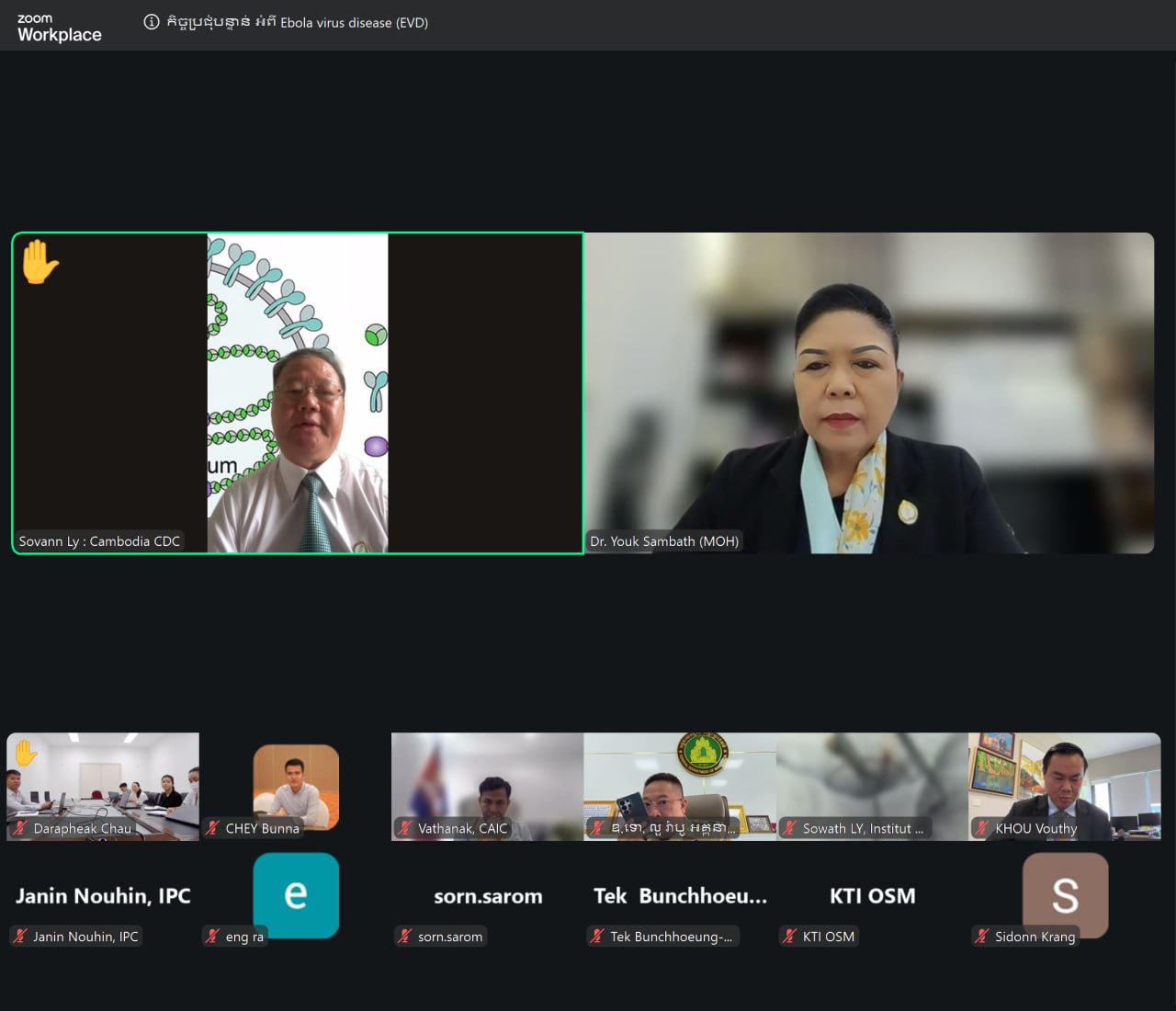Select the Sovann Ly : Cambodia CDC speaker video
Screen dimensions: 1176x1011
[298, 393]
